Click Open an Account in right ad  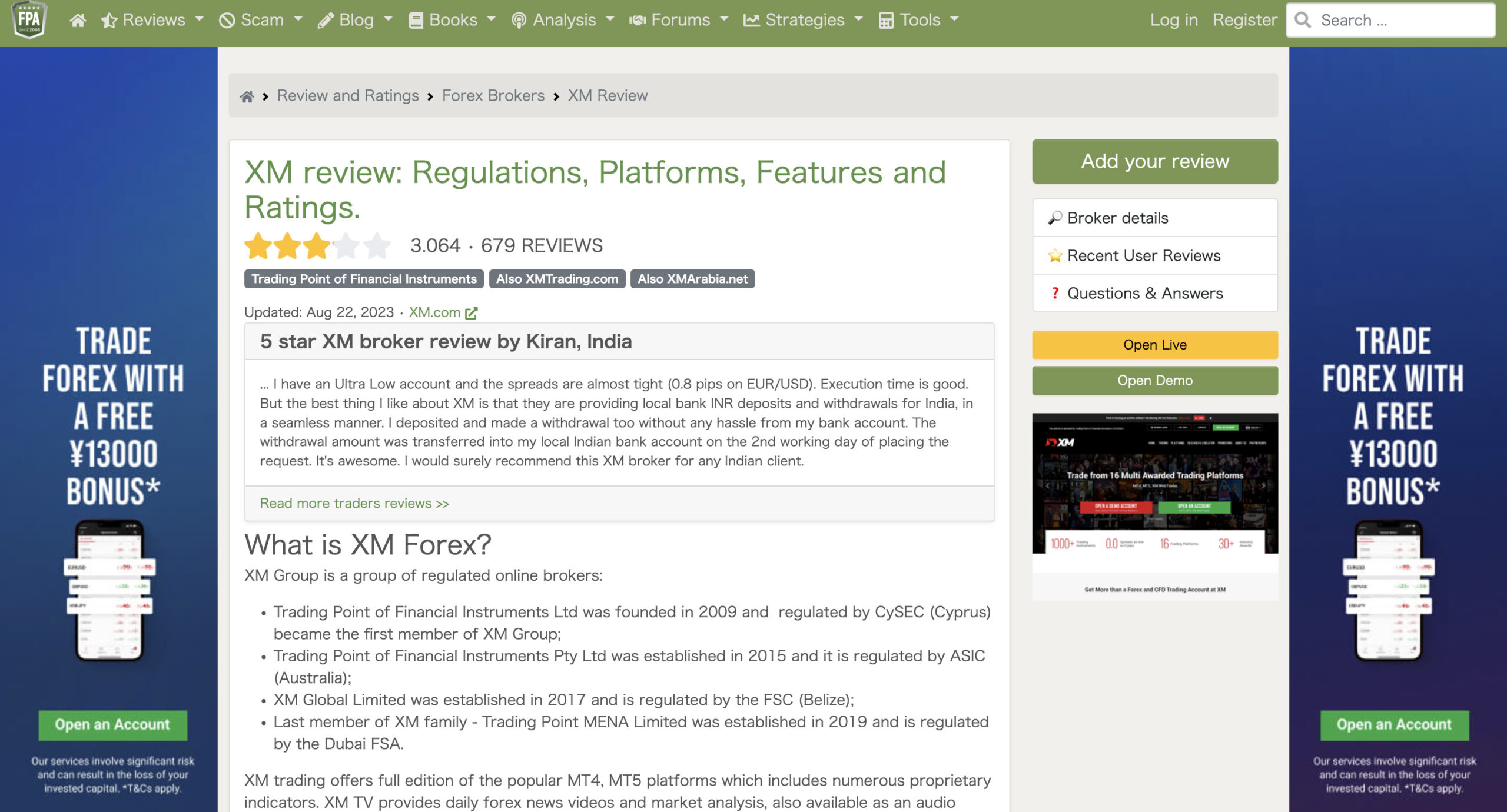[x=1394, y=725]
